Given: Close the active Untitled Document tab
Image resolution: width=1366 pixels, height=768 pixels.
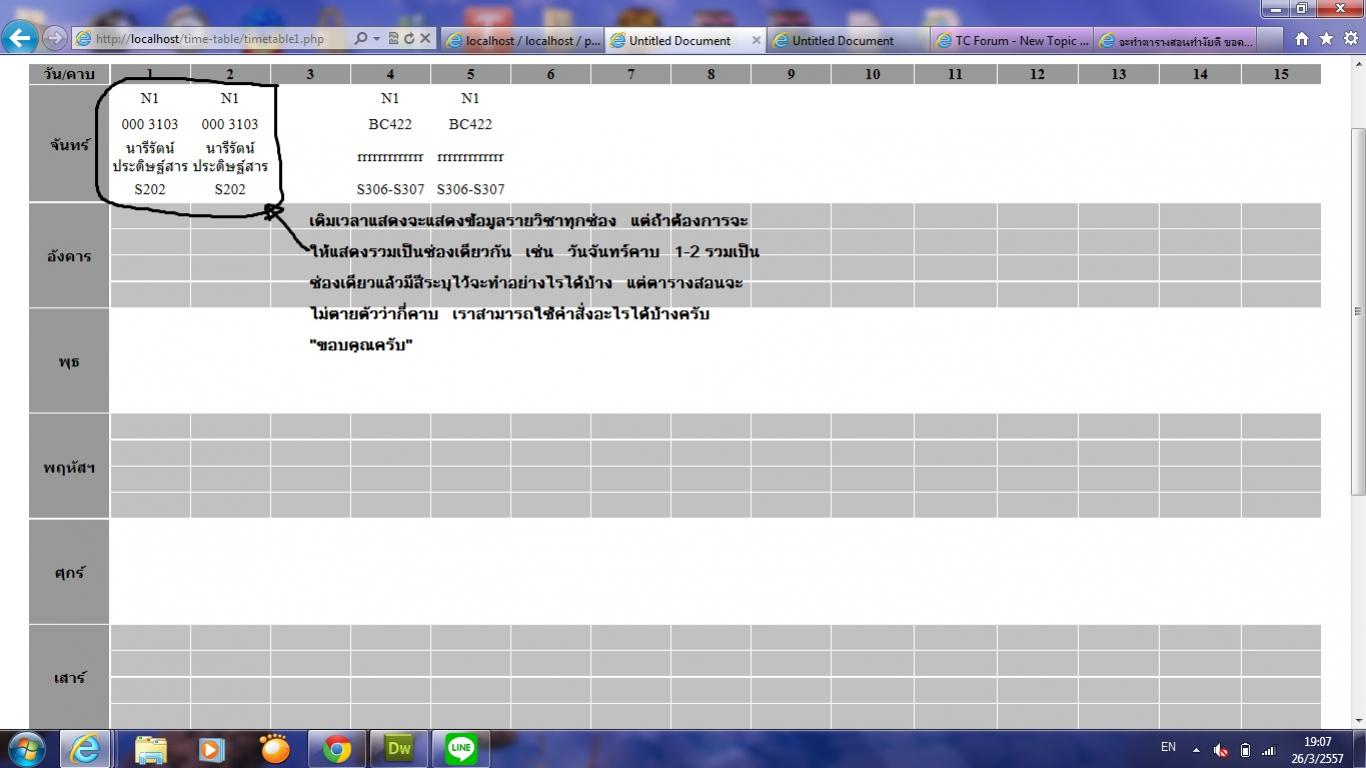Looking at the screenshot, I should pyautogui.click(x=756, y=40).
